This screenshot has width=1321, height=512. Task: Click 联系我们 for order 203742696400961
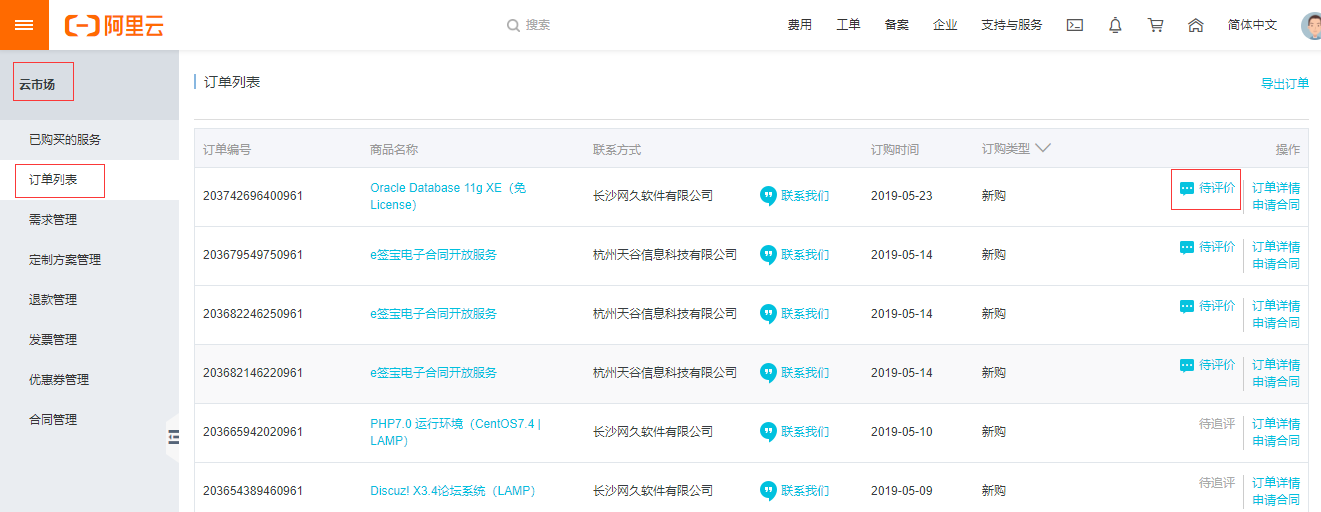(805, 196)
